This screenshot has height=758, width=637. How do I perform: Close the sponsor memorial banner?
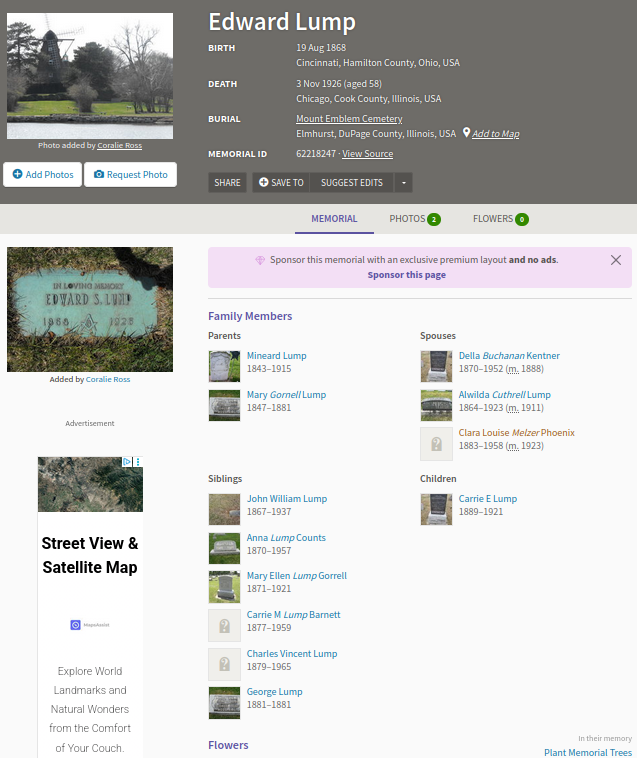[616, 260]
